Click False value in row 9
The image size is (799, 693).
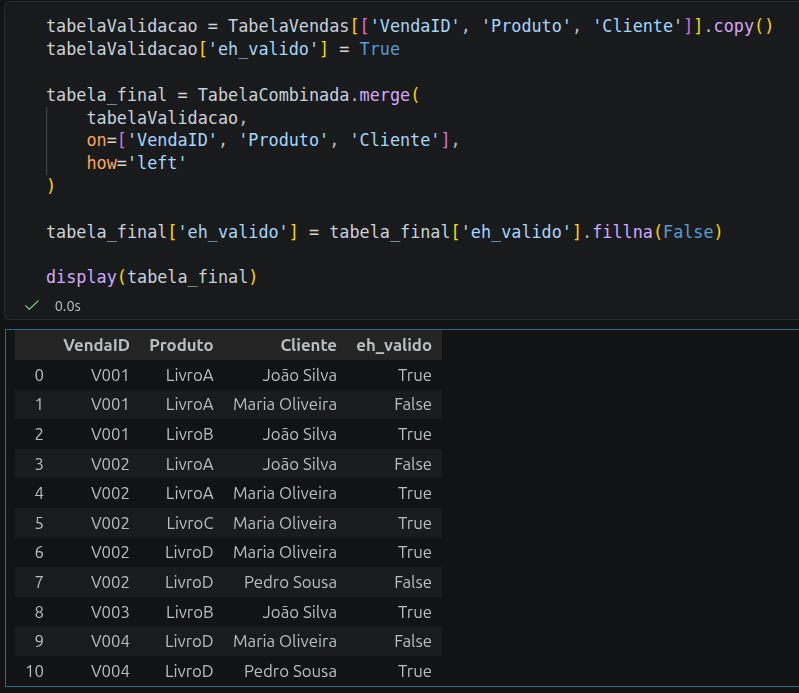(413, 641)
